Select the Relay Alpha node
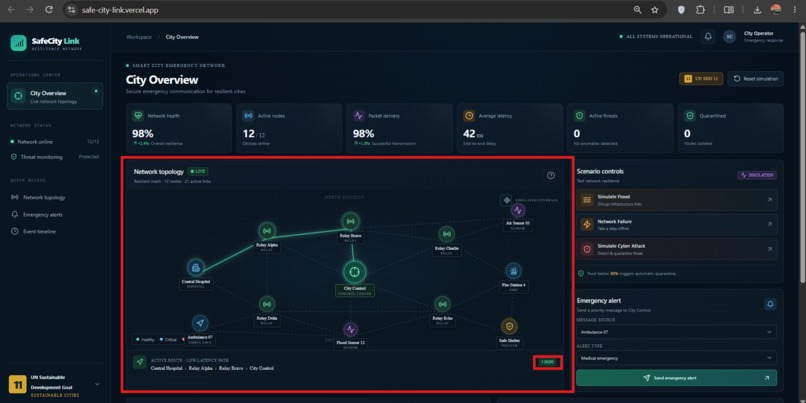This screenshot has width=806, height=403. pos(267,231)
